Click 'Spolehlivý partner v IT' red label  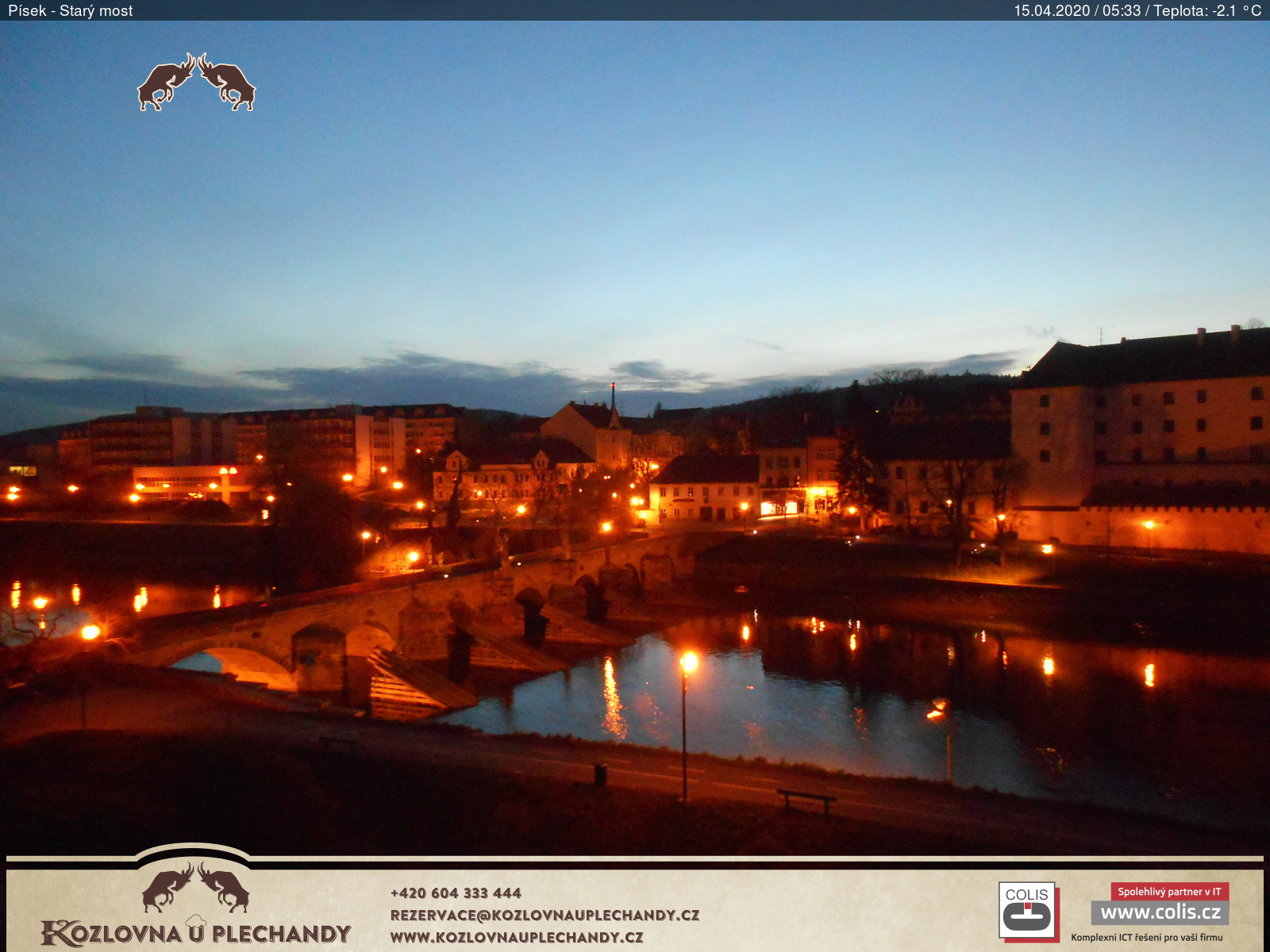(x=1169, y=892)
